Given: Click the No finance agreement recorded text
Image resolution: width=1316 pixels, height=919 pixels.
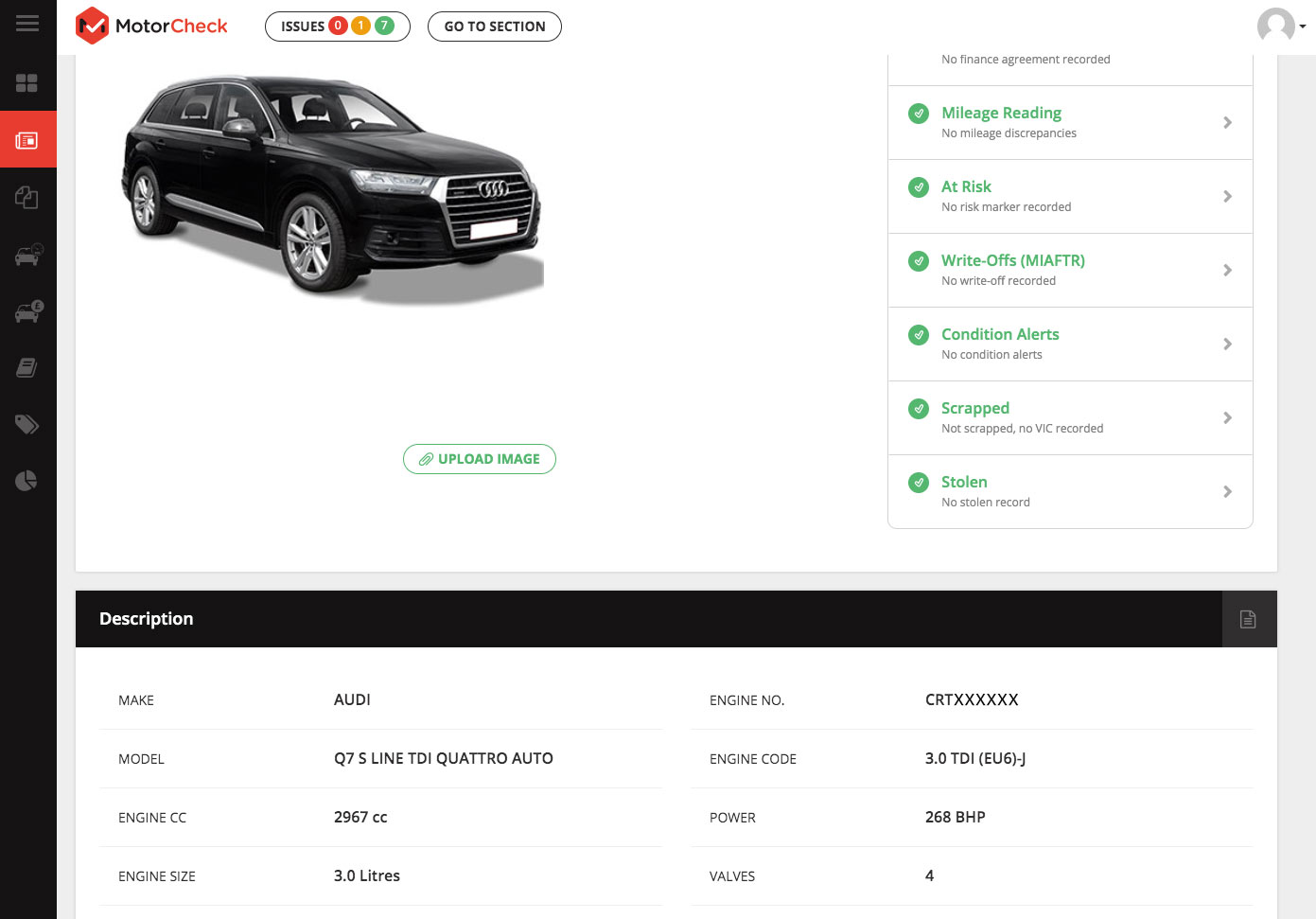Looking at the screenshot, I should (x=1026, y=60).
